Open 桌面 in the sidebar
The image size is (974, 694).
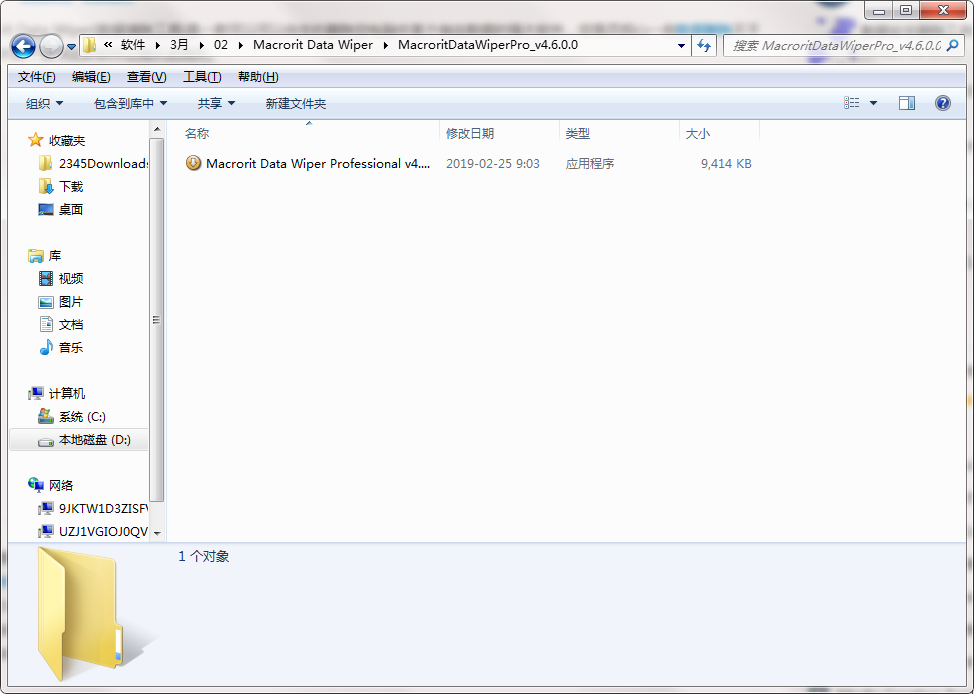coord(71,210)
